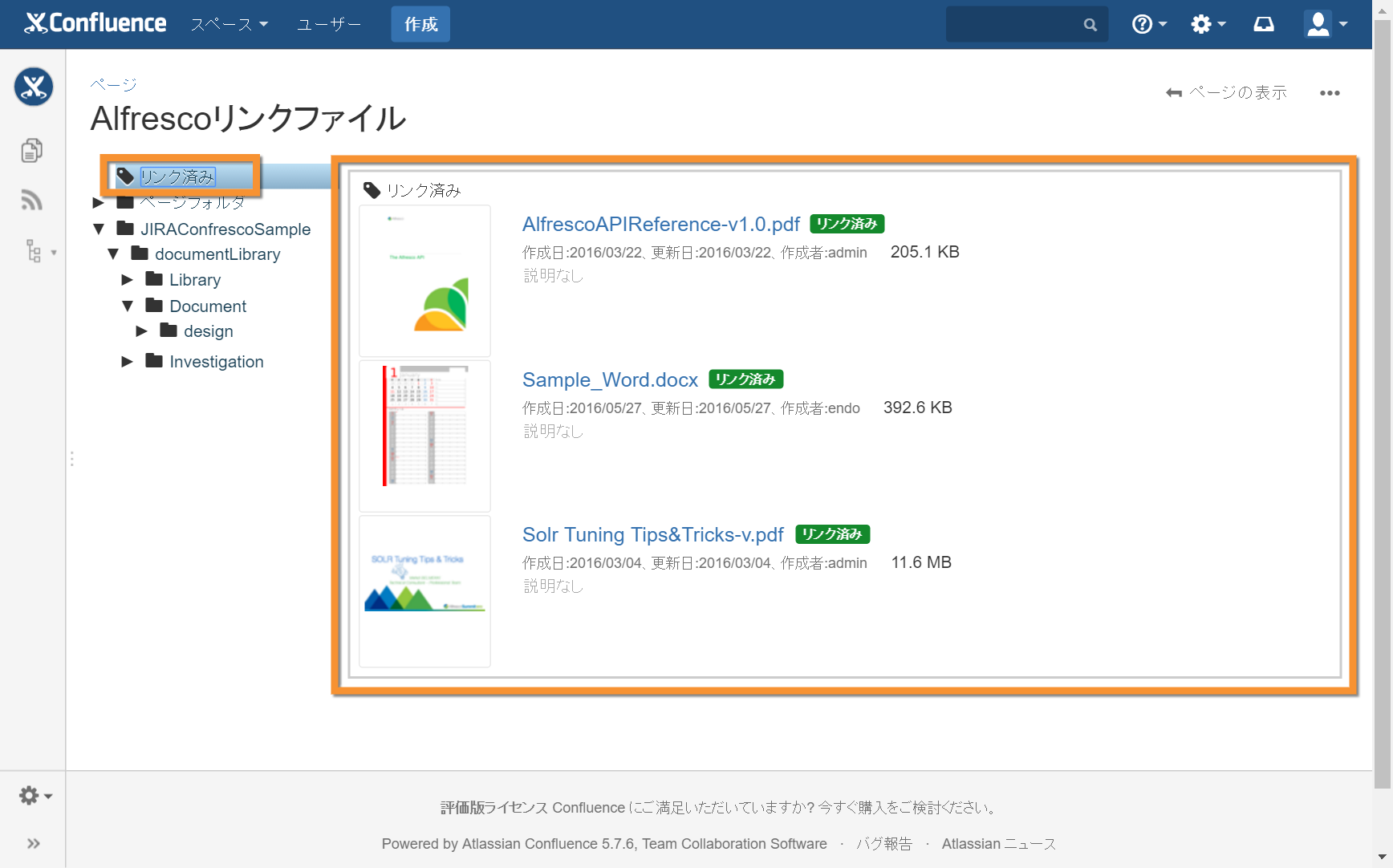The height and width of the screenshot is (868, 1393).
Task: Open the sidebar Pages icon
Action: tap(32, 150)
